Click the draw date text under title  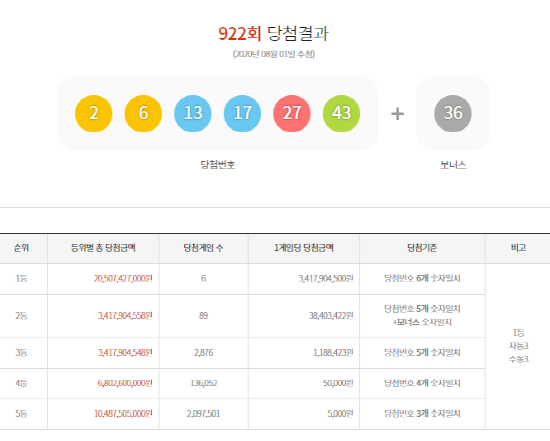click(x=274, y=54)
